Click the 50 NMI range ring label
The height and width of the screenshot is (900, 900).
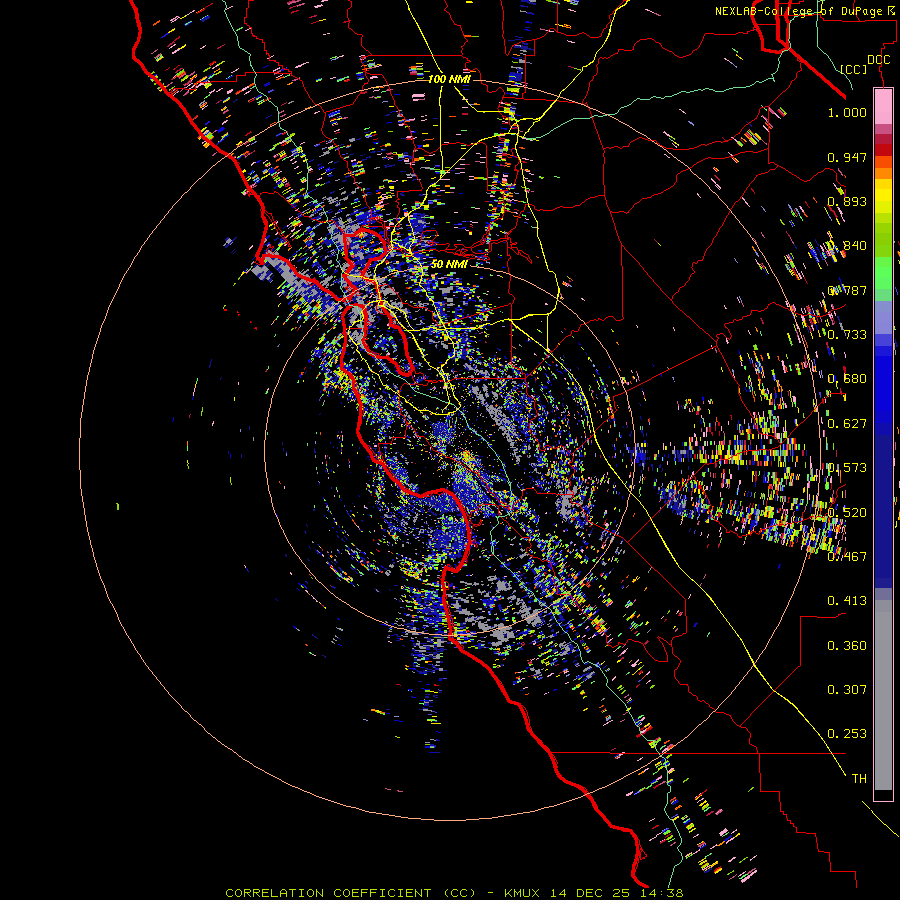[x=449, y=264]
